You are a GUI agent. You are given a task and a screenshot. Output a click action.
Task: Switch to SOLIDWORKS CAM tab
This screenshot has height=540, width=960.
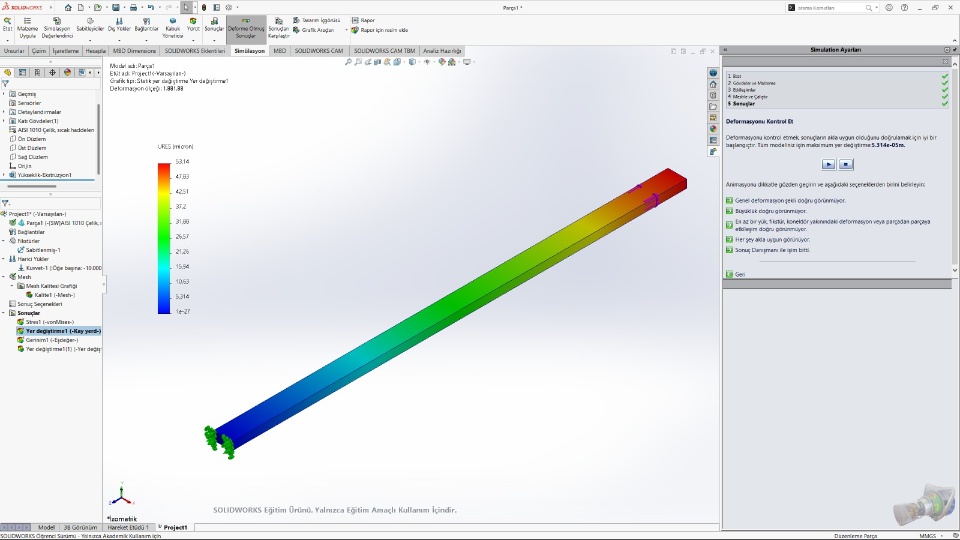[319, 51]
